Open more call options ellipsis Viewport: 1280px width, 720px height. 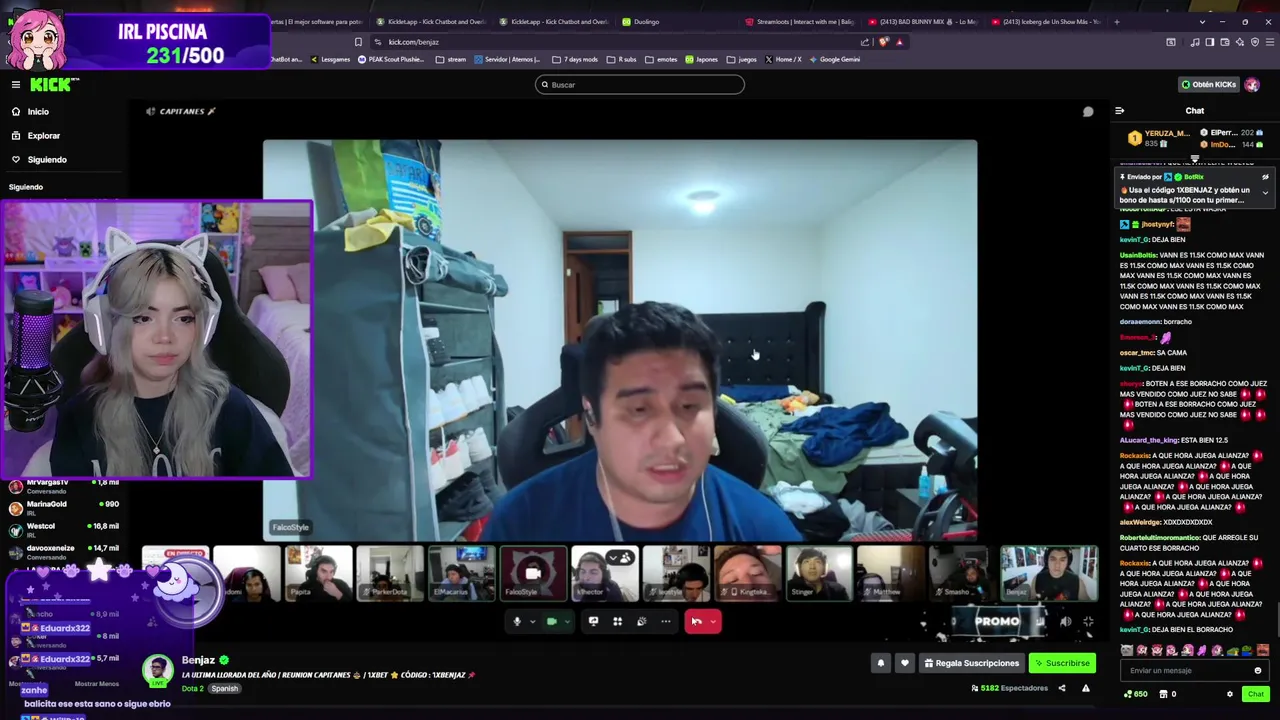pos(665,621)
